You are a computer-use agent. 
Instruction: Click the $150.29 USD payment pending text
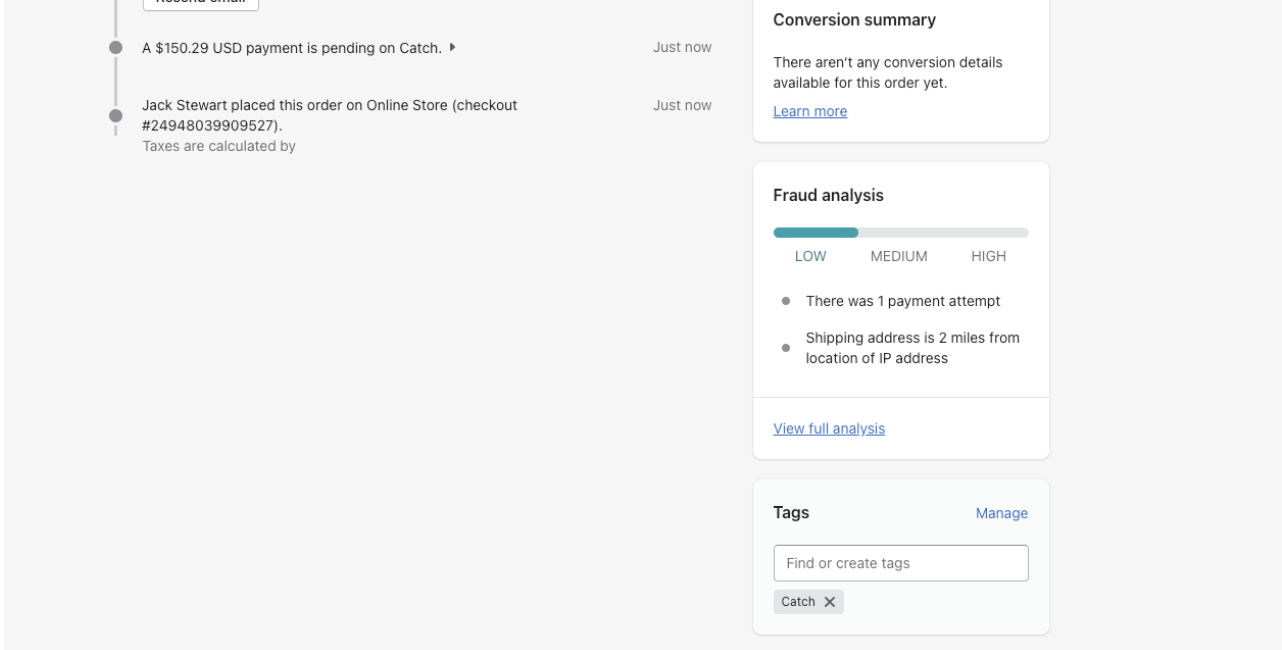point(291,47)
